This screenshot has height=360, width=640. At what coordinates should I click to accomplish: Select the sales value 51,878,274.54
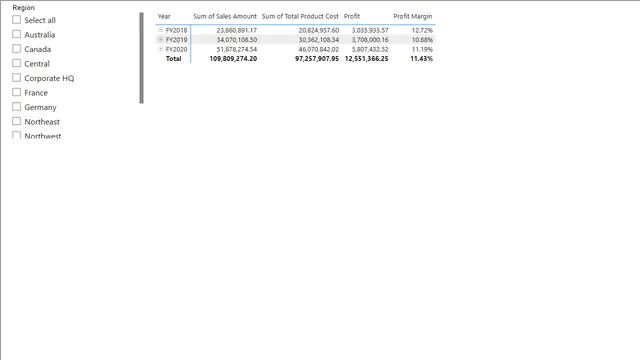pyautogui.click(x=237, y=49)
